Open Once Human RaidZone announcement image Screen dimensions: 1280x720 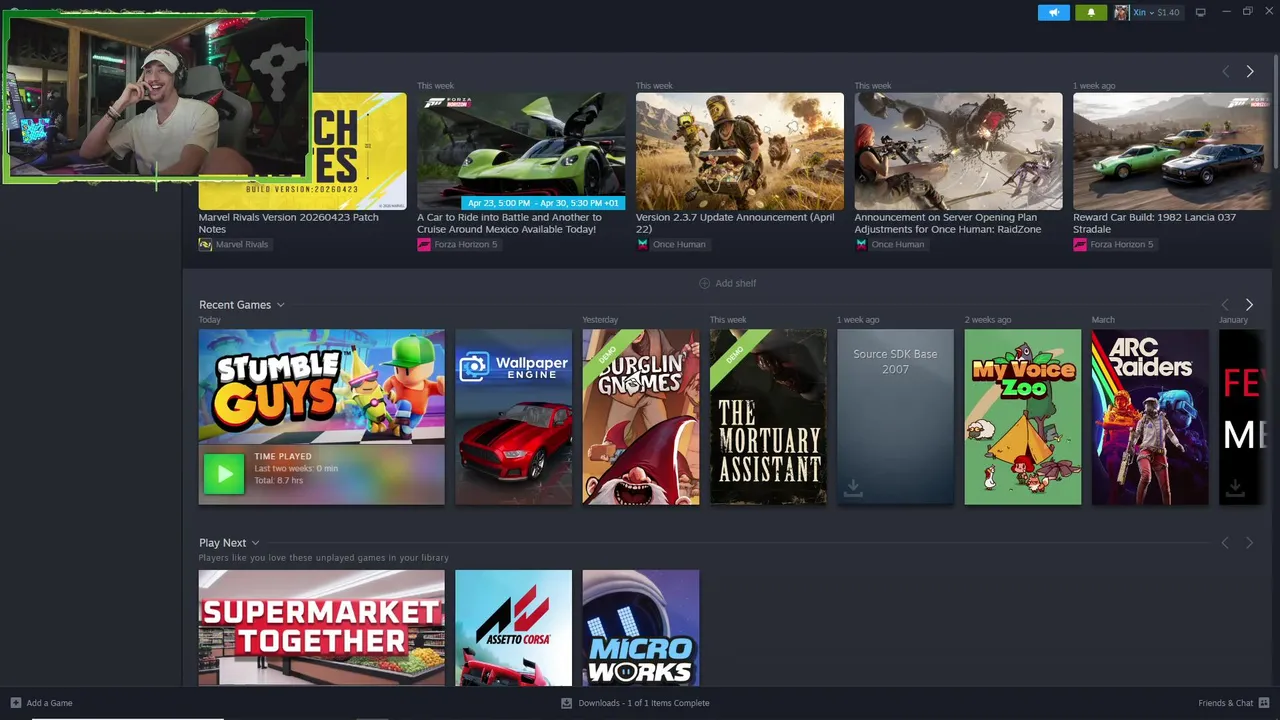pos(958,151)
